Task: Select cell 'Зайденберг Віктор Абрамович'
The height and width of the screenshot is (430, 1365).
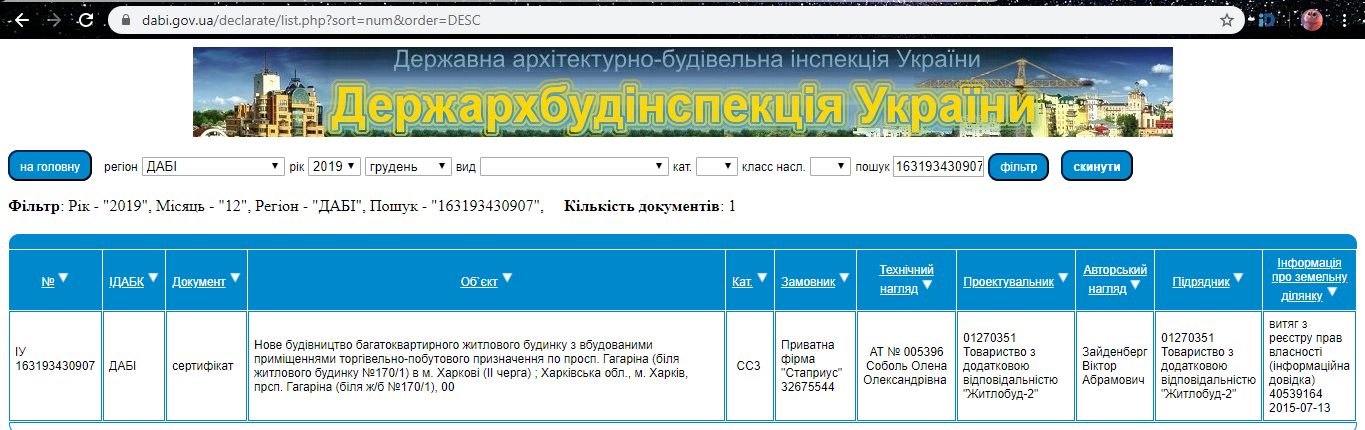Action: (1115, 366)
